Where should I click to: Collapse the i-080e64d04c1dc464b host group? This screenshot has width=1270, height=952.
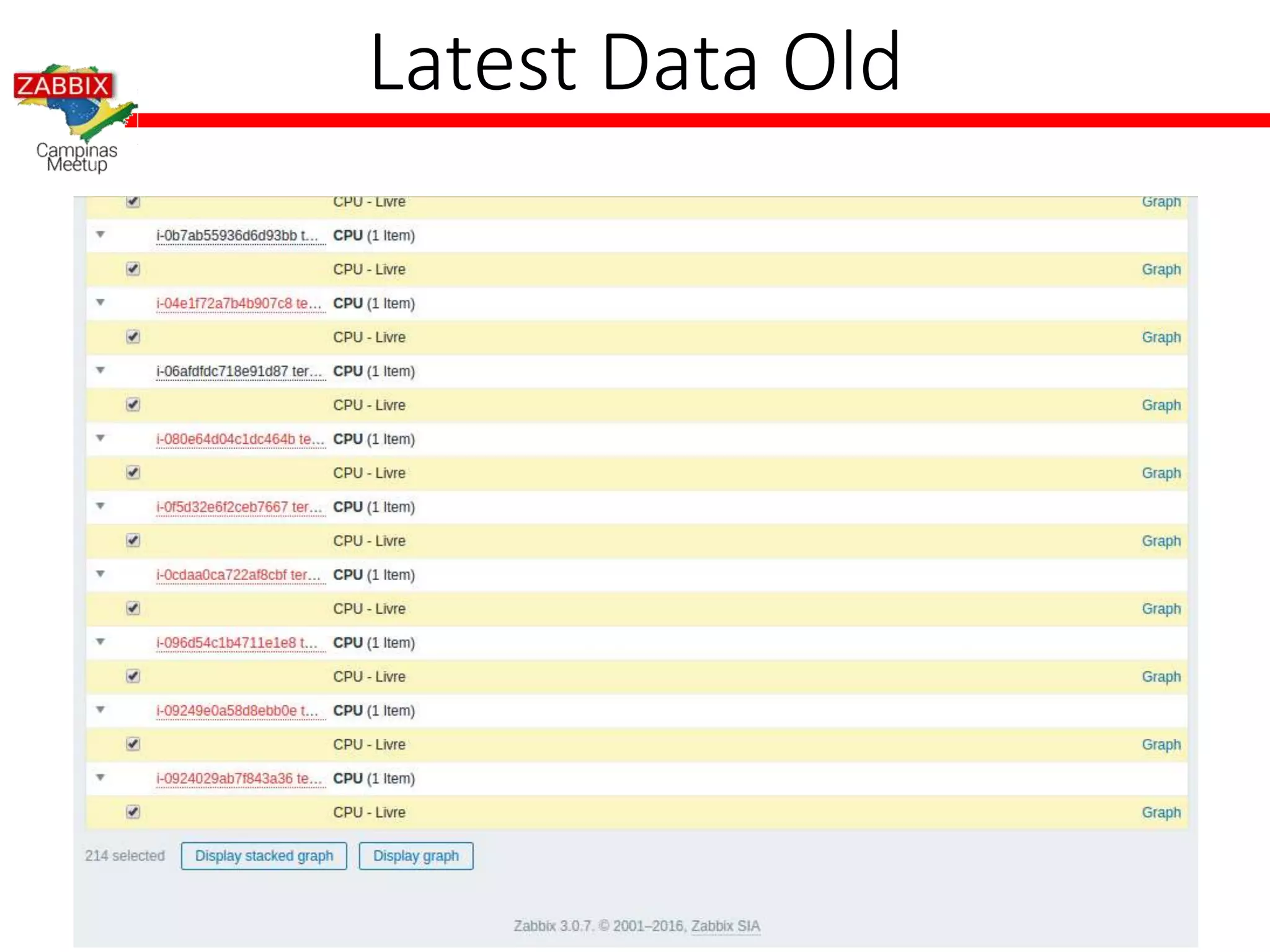coord(100,438)
